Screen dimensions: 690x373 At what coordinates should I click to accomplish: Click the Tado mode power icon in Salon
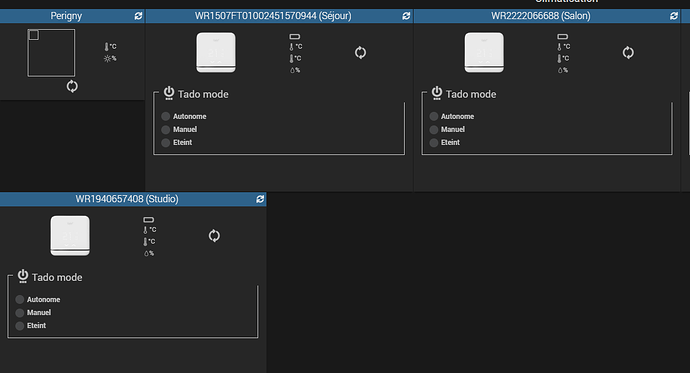437,93
